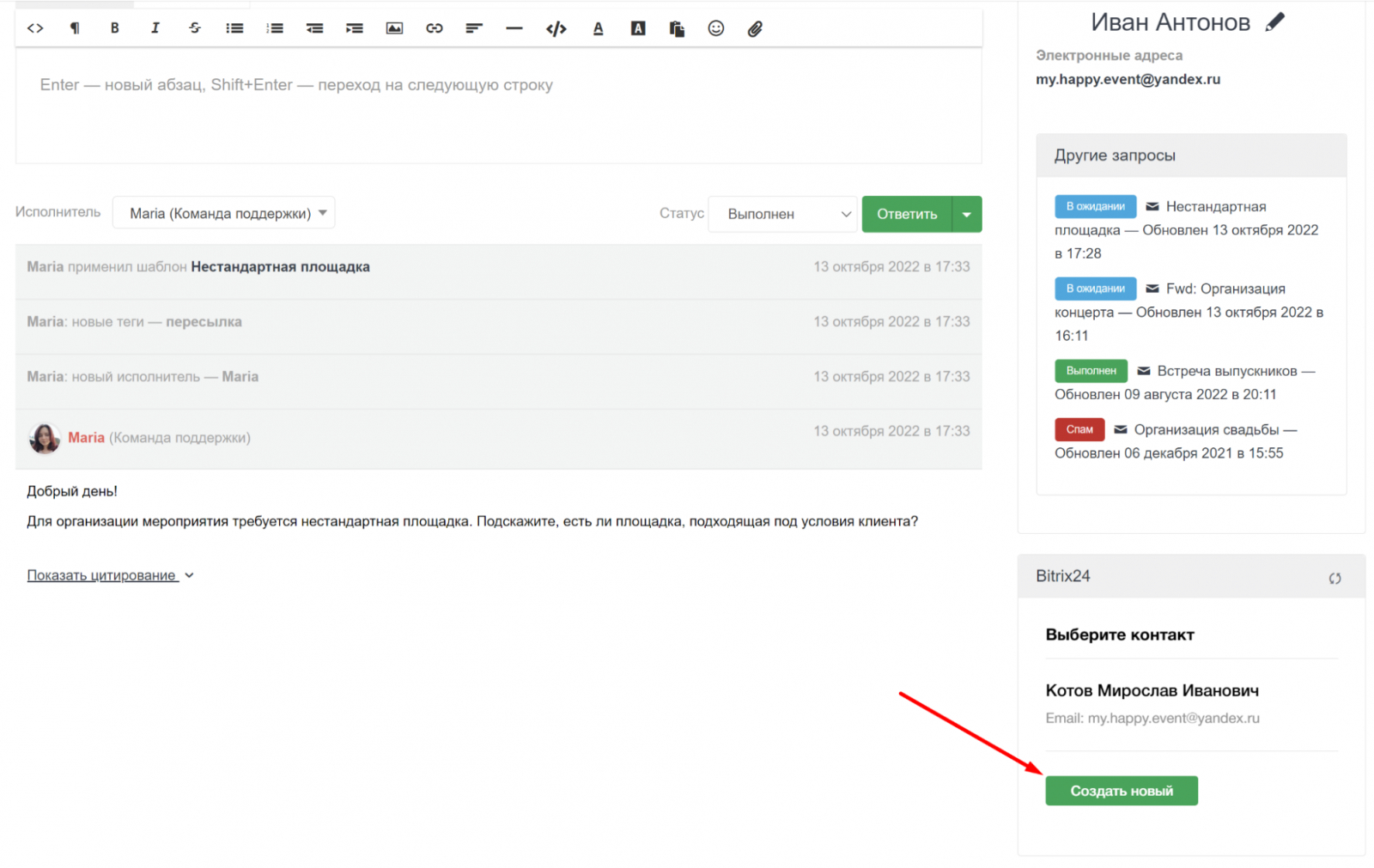Open the Исполнитель assignee dropdown
Image resolution: width=1374 pixels, height=868 pixels.
223,213
